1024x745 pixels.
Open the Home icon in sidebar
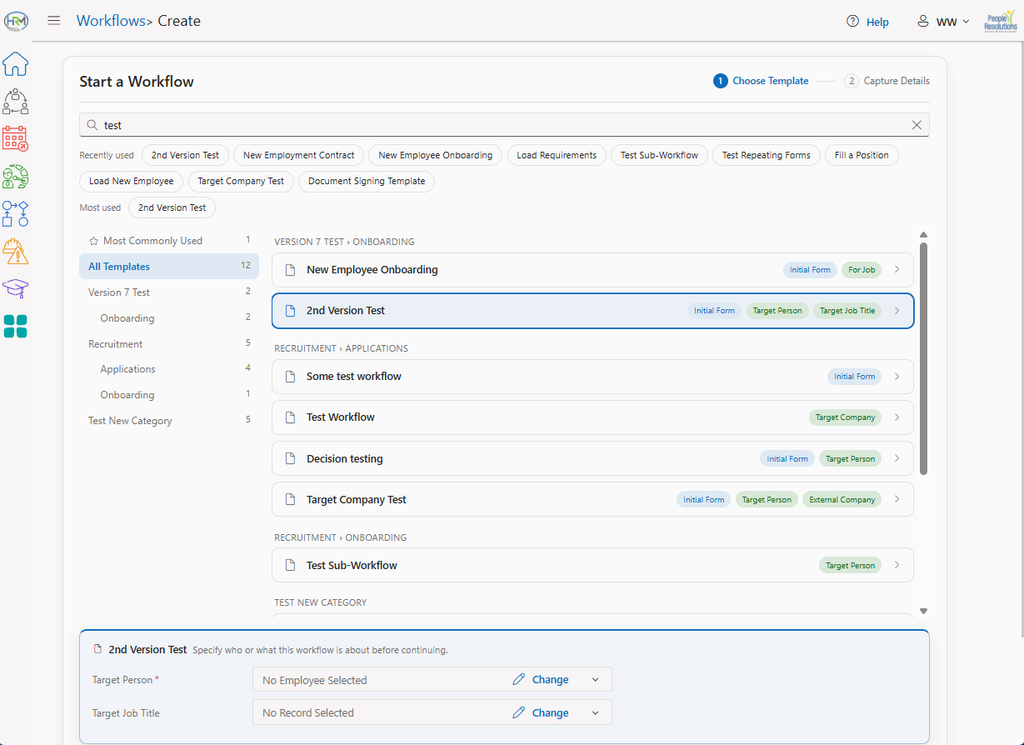(15, 64)
